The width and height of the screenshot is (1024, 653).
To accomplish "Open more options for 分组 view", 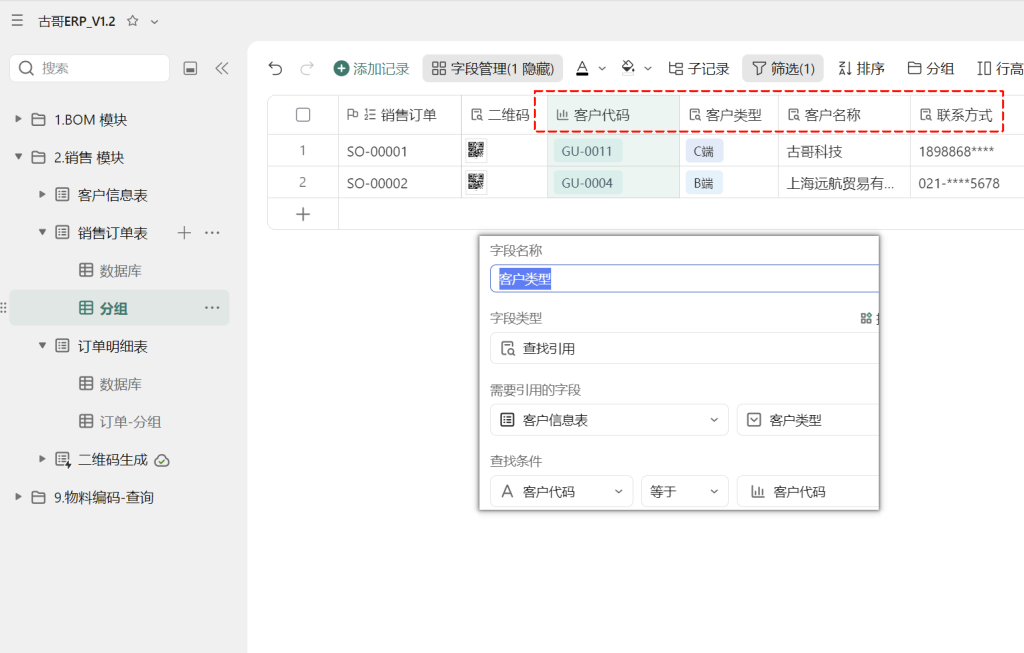I will pos(212,308).
